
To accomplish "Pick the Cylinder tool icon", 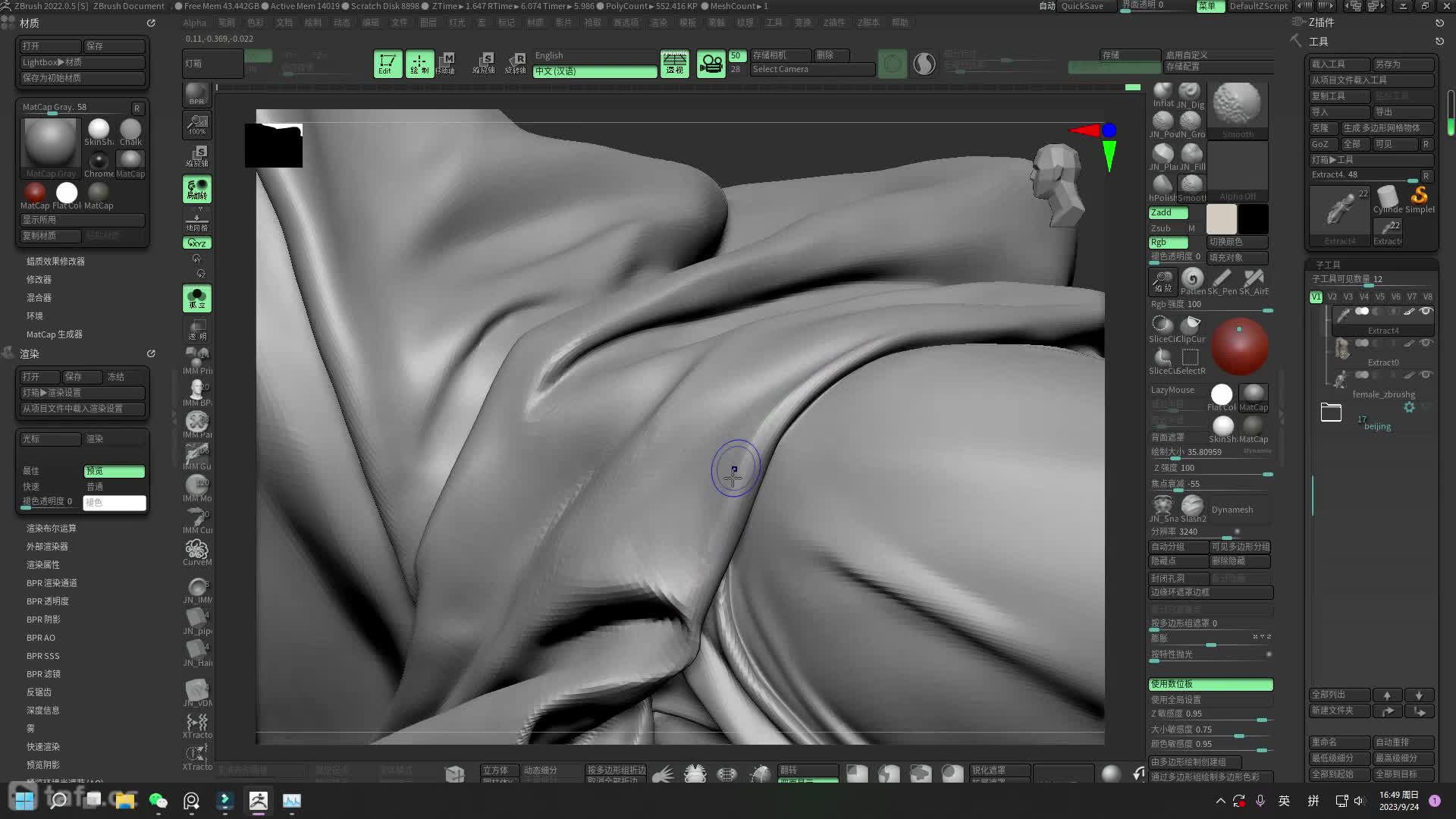I will tap(1388, 199).
